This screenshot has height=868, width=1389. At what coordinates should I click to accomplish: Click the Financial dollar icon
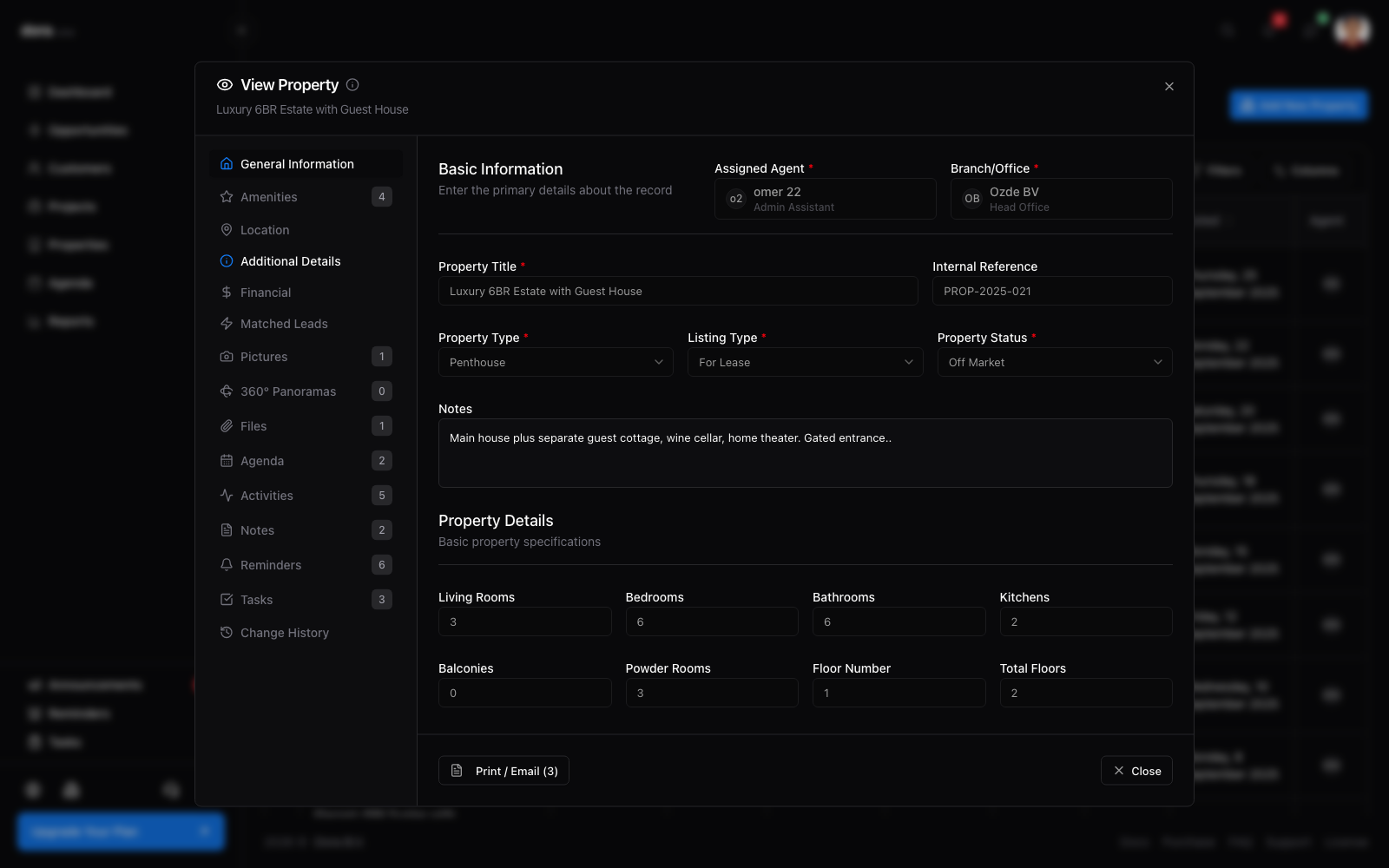[227, 293]
